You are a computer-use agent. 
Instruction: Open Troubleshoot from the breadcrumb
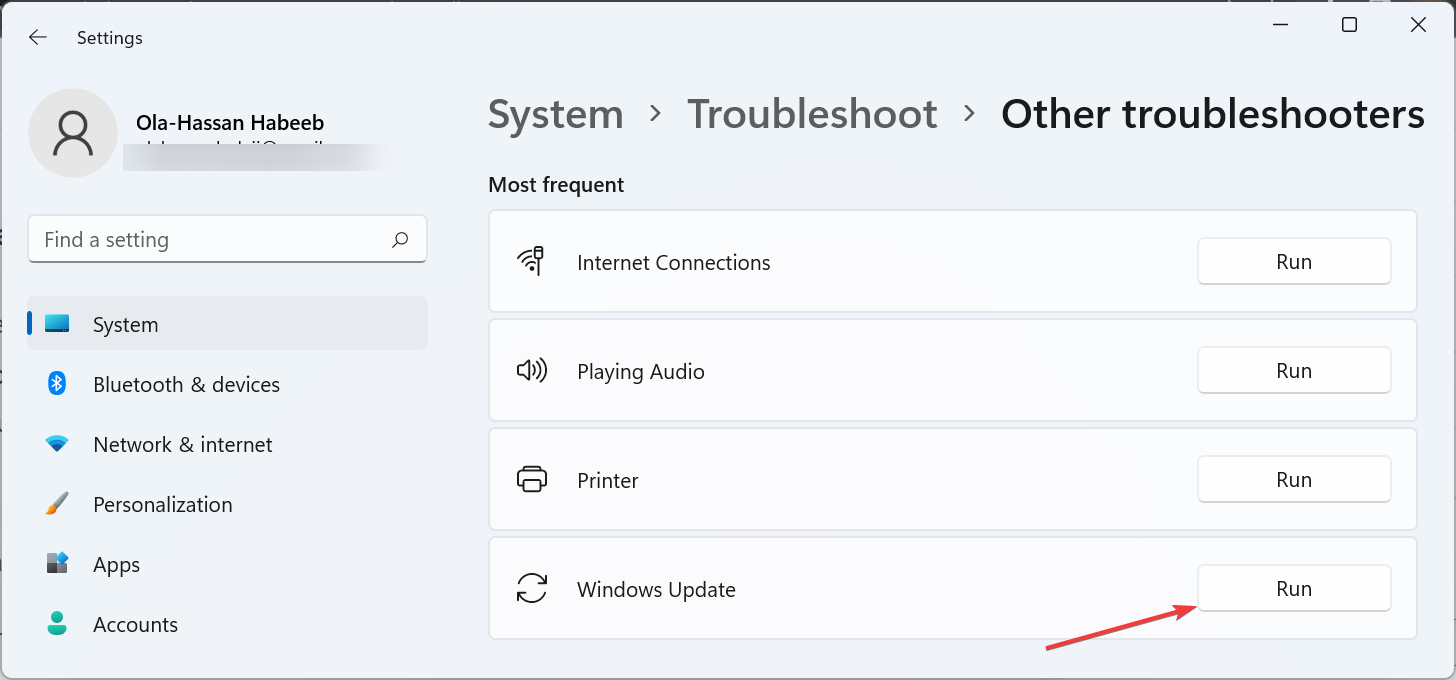[812, 114]
